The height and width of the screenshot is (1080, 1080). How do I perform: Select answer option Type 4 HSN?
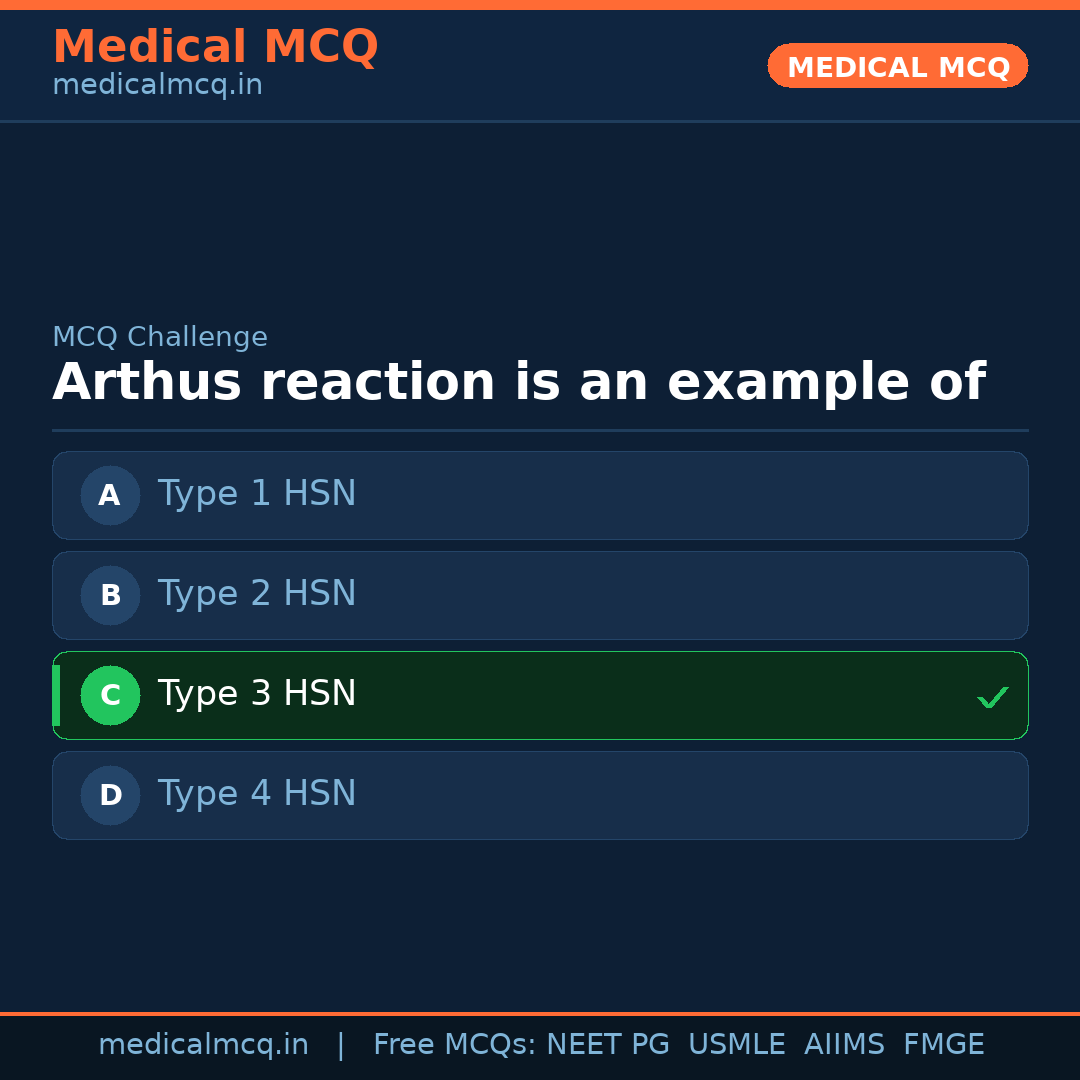pos(540,795)
